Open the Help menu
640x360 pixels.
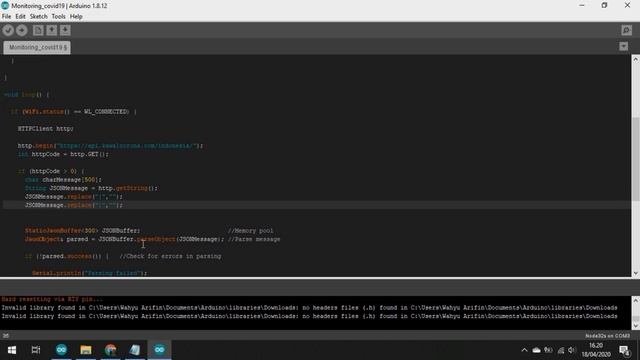(76, 16)
